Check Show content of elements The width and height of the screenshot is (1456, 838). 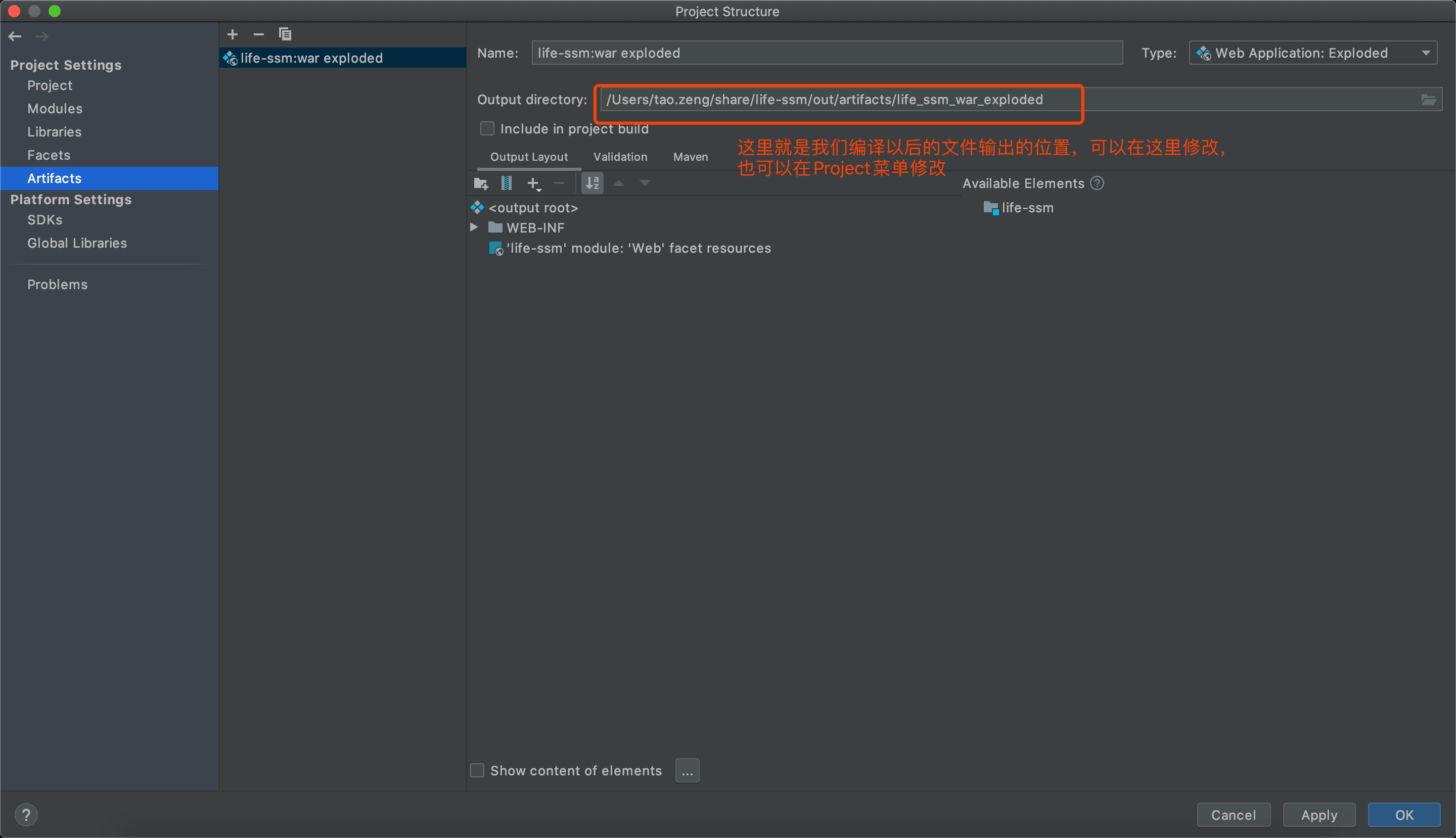[x=477, y=770]
